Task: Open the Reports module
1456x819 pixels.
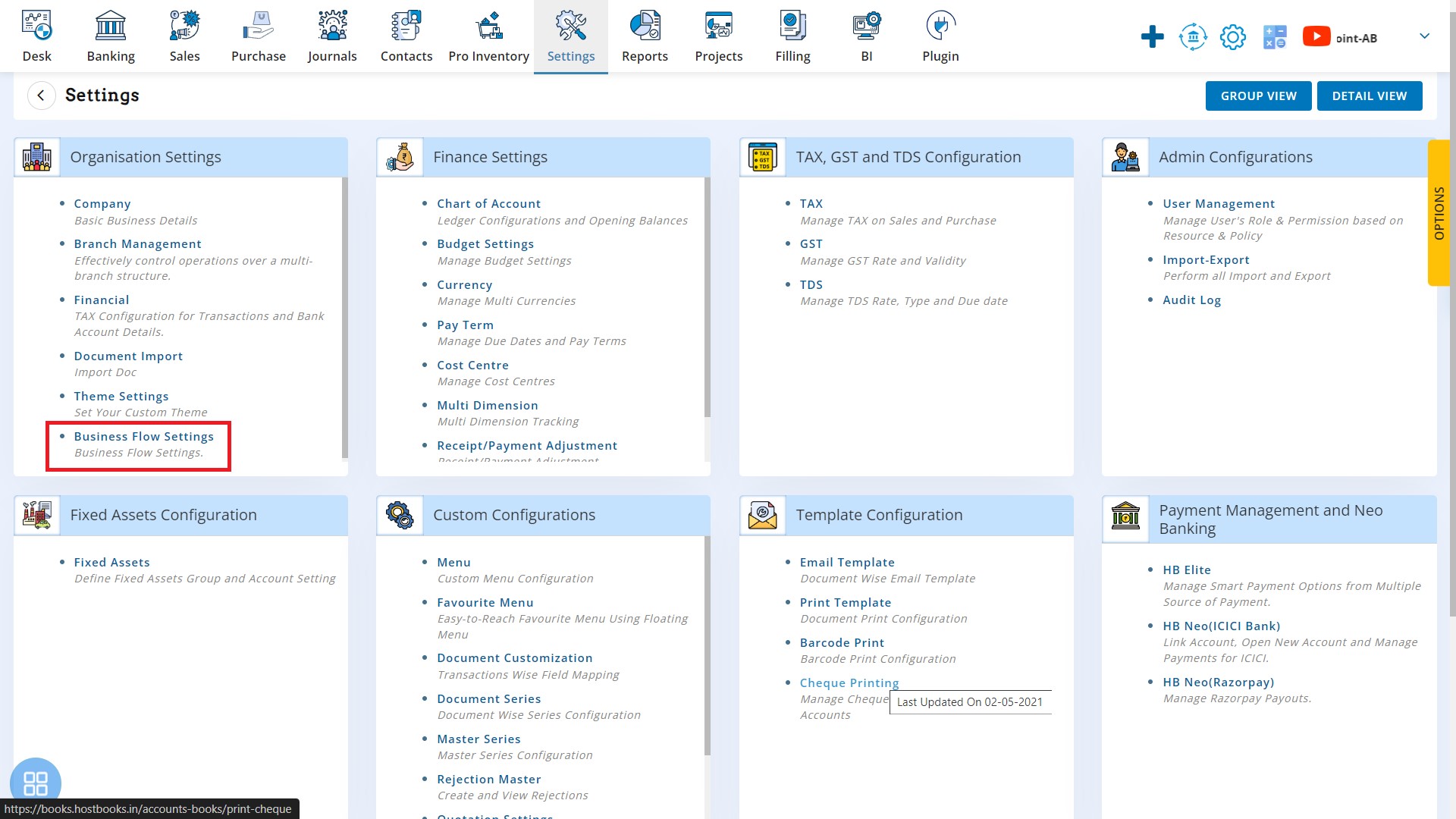Action: tap(645, 37)
